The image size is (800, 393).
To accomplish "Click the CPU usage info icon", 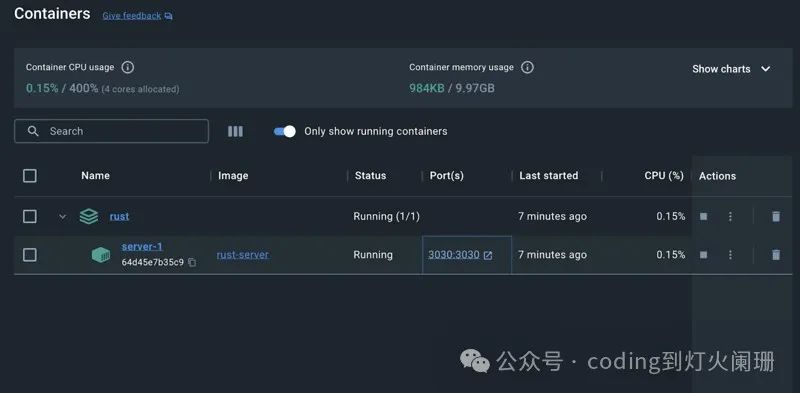I will tap(128, 67).
